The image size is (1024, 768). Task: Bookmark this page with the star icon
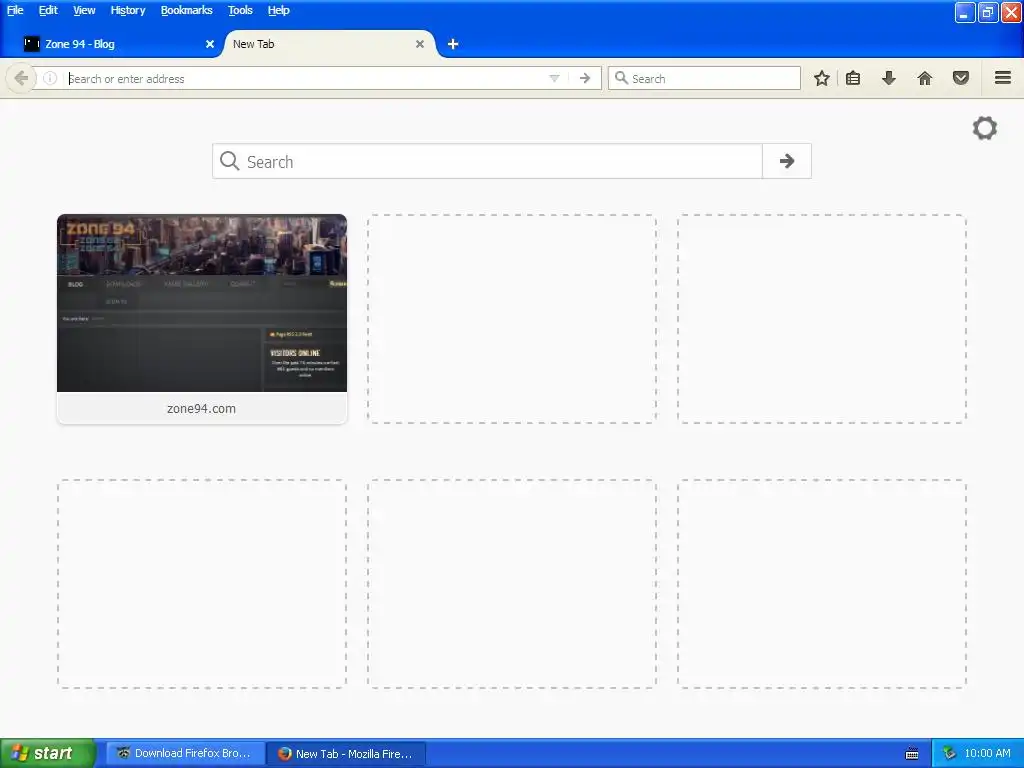coord(822,78)
